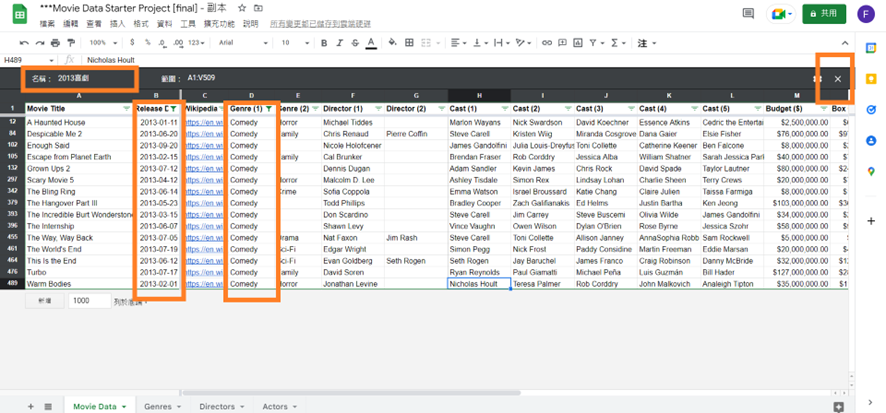
Task: Switch to the Actors sheet tab
Action: [x=279, y=406]
